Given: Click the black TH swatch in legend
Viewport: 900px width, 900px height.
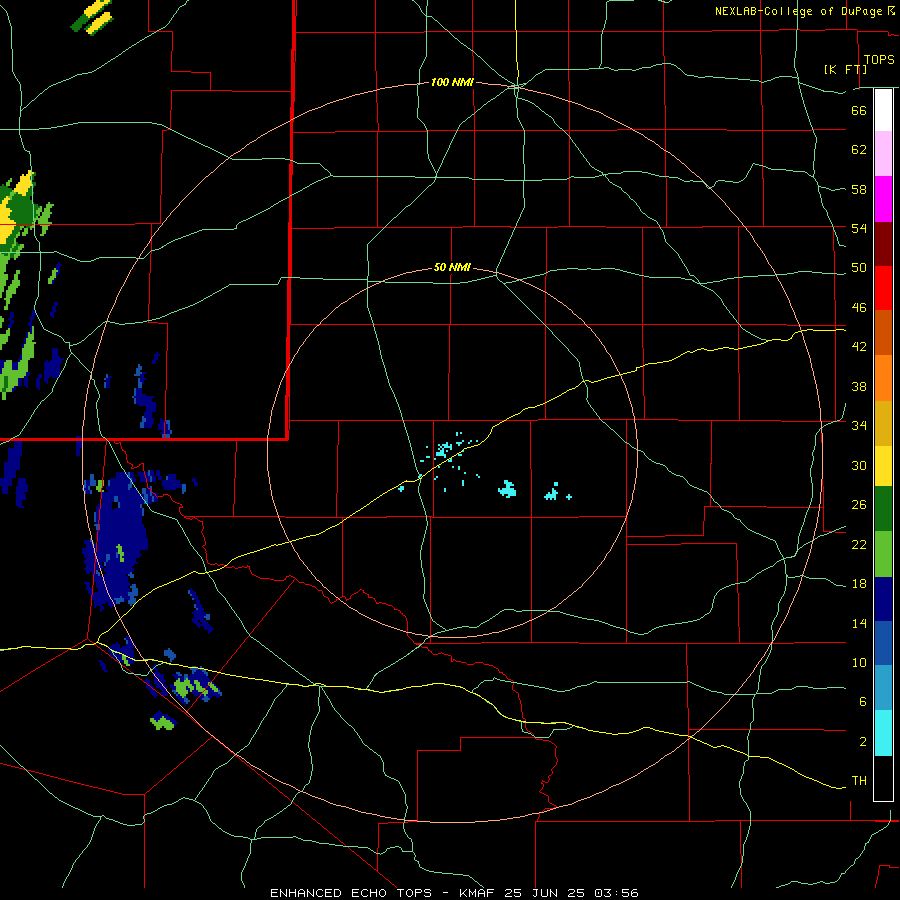Looking at the screenshot, I should tap(883, 778).
